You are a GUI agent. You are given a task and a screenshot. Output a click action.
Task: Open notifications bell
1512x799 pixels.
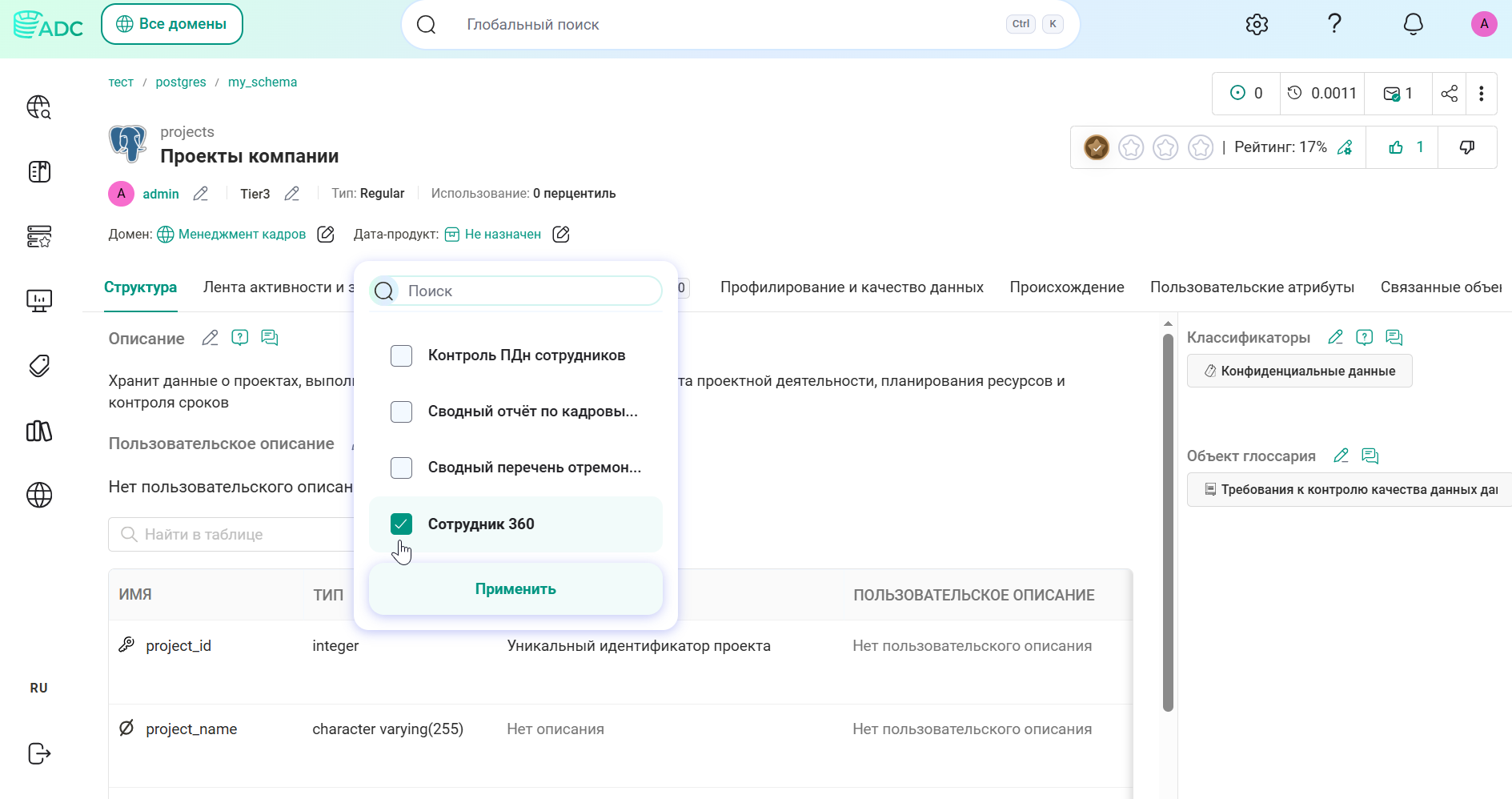coord(1413,24)
